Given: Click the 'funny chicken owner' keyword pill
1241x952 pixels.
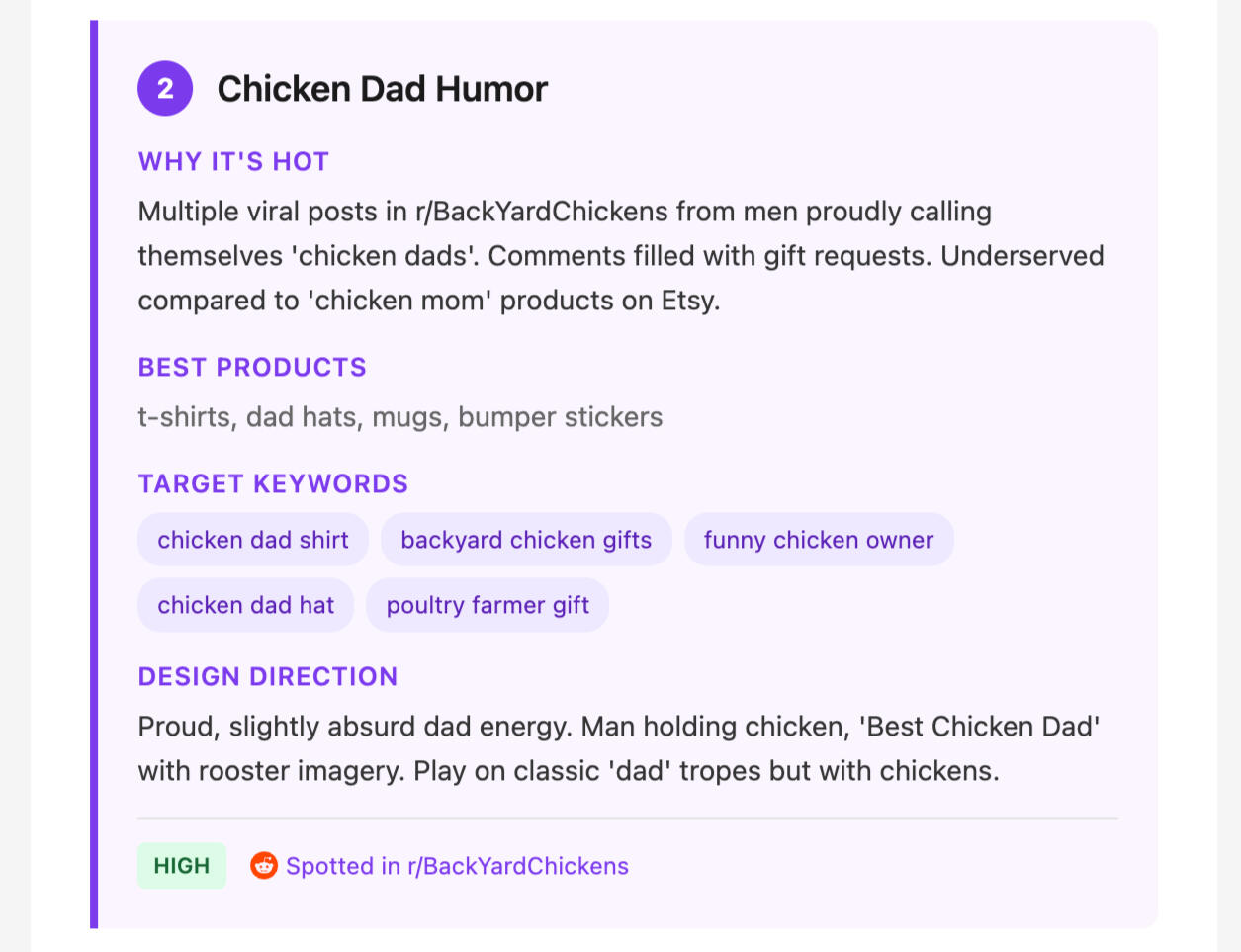Looking at the screenshot, I should click(819, 540).
